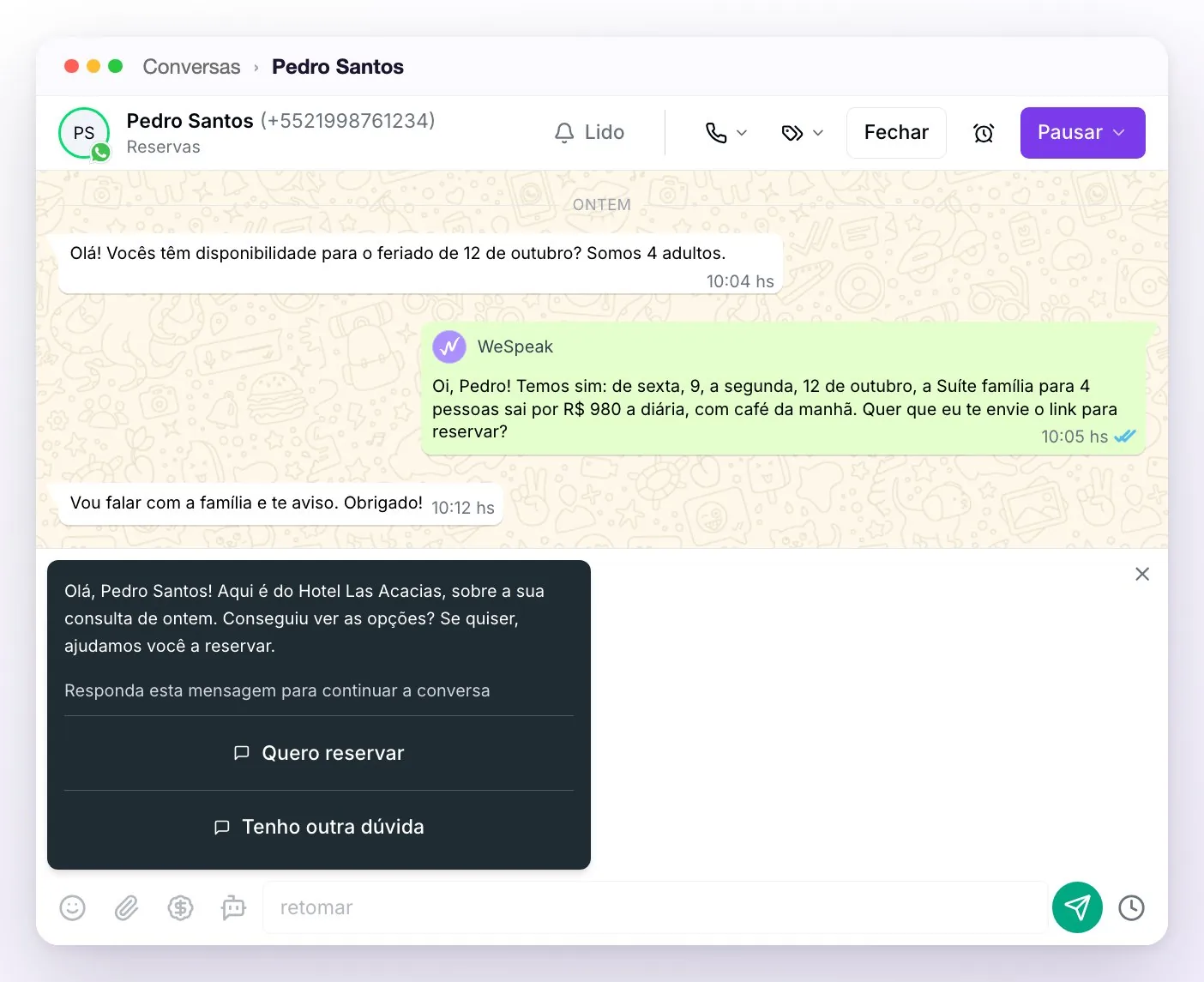Toggle the Lido read status

(589, 133)
